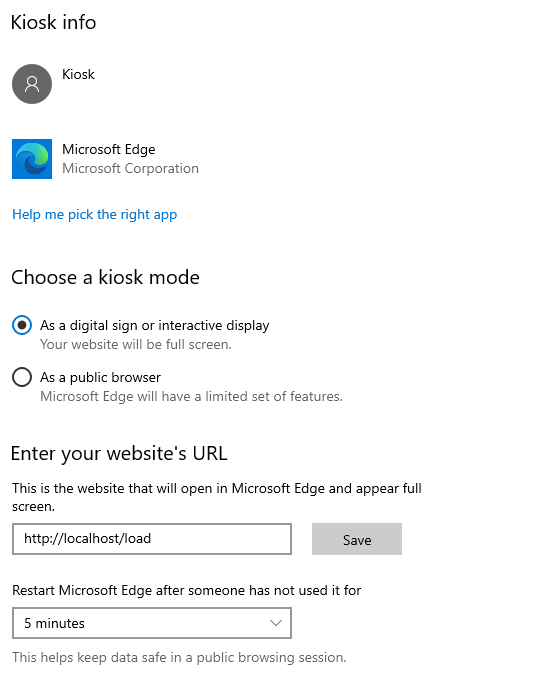Click the Enter your website's URL heading
Screen dimensions: 535x680
click(119, 454)
